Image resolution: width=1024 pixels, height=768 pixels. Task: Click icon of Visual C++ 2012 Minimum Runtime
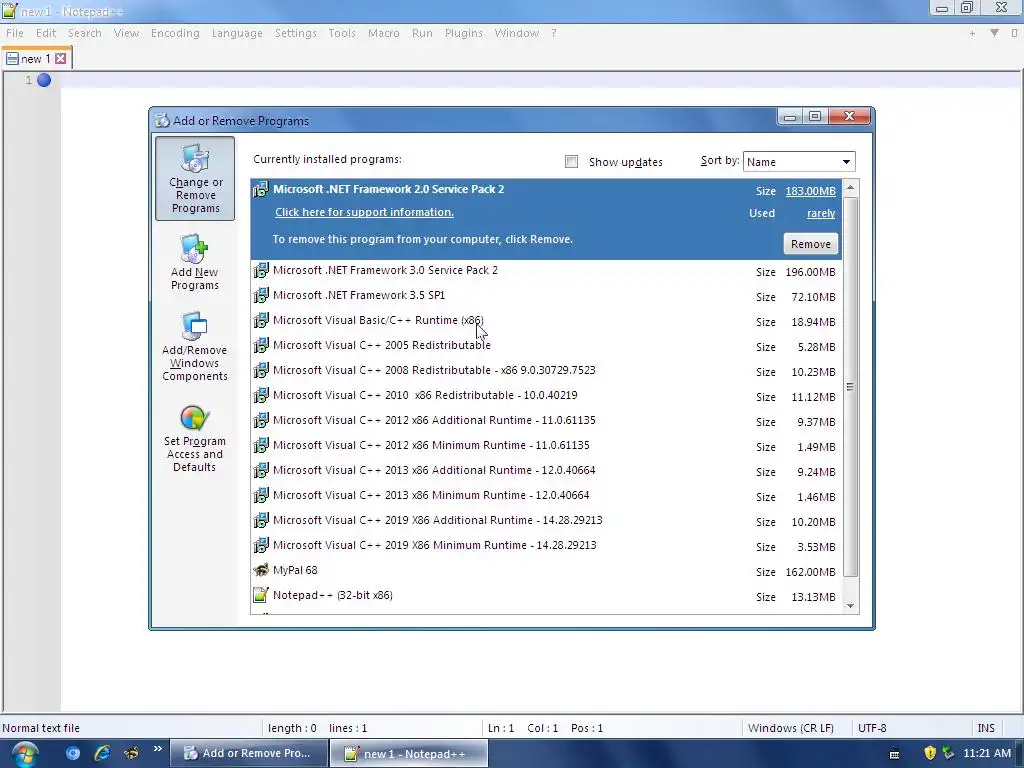261,445
